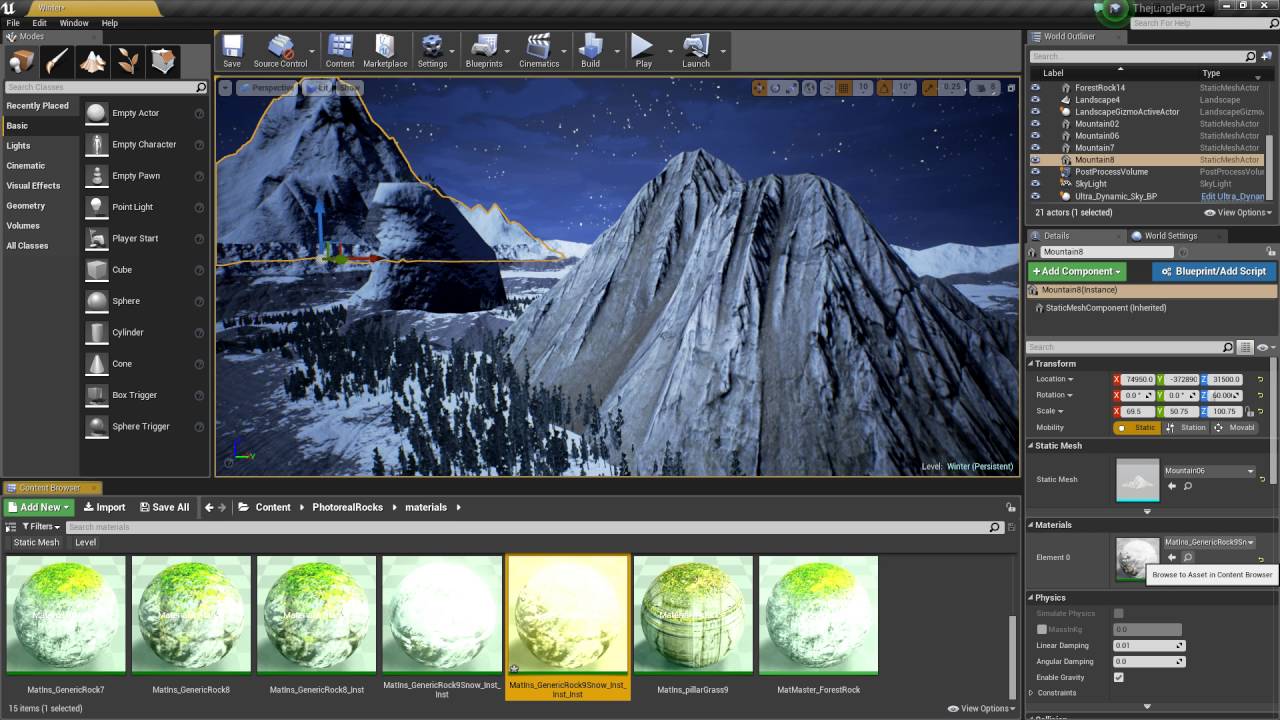
Task: Select the MatIns_GenericRock7 material thumbnail
Action: pyautogui.click(x=66, y=615)
